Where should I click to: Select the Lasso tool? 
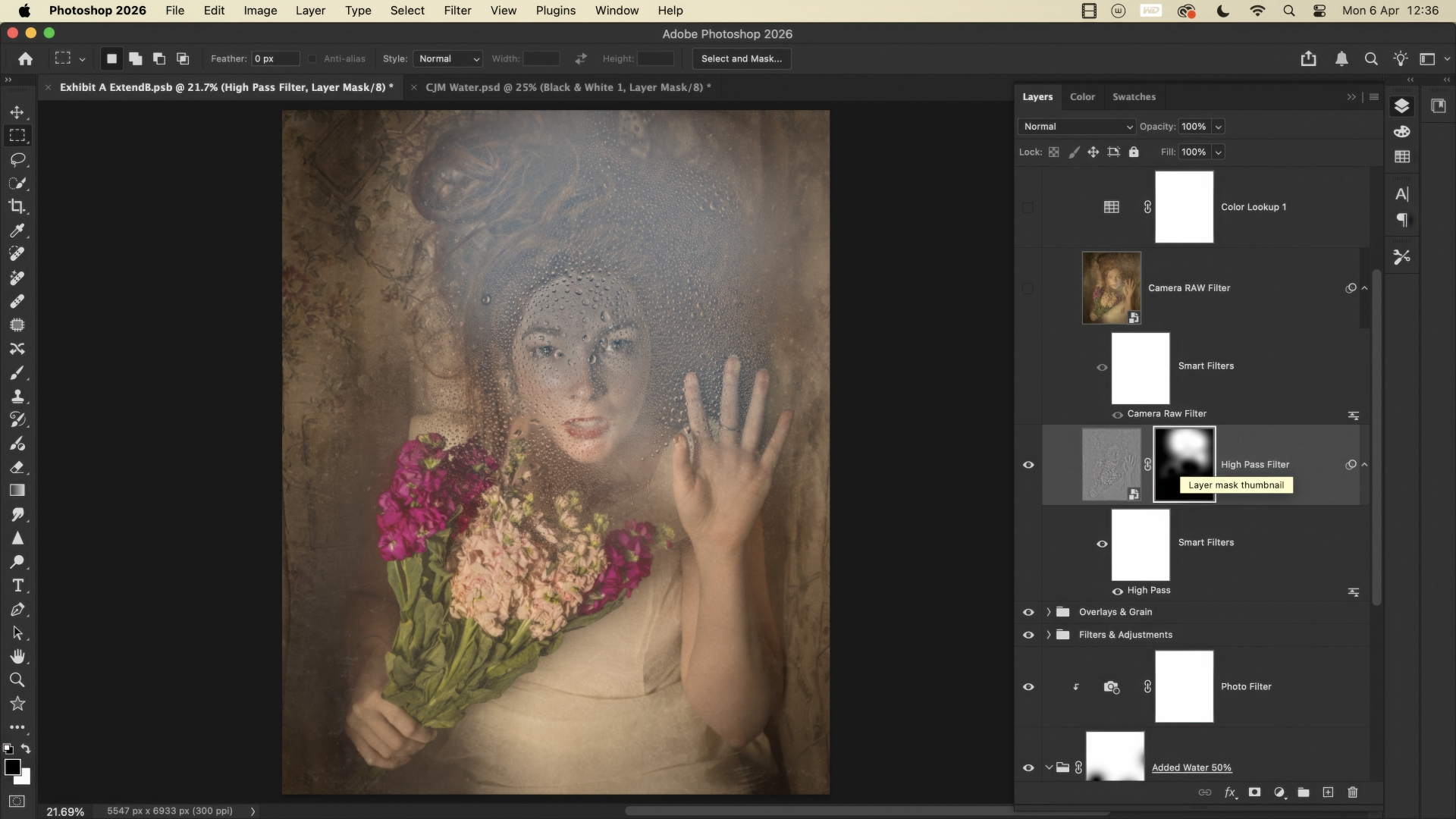(17, 159)
